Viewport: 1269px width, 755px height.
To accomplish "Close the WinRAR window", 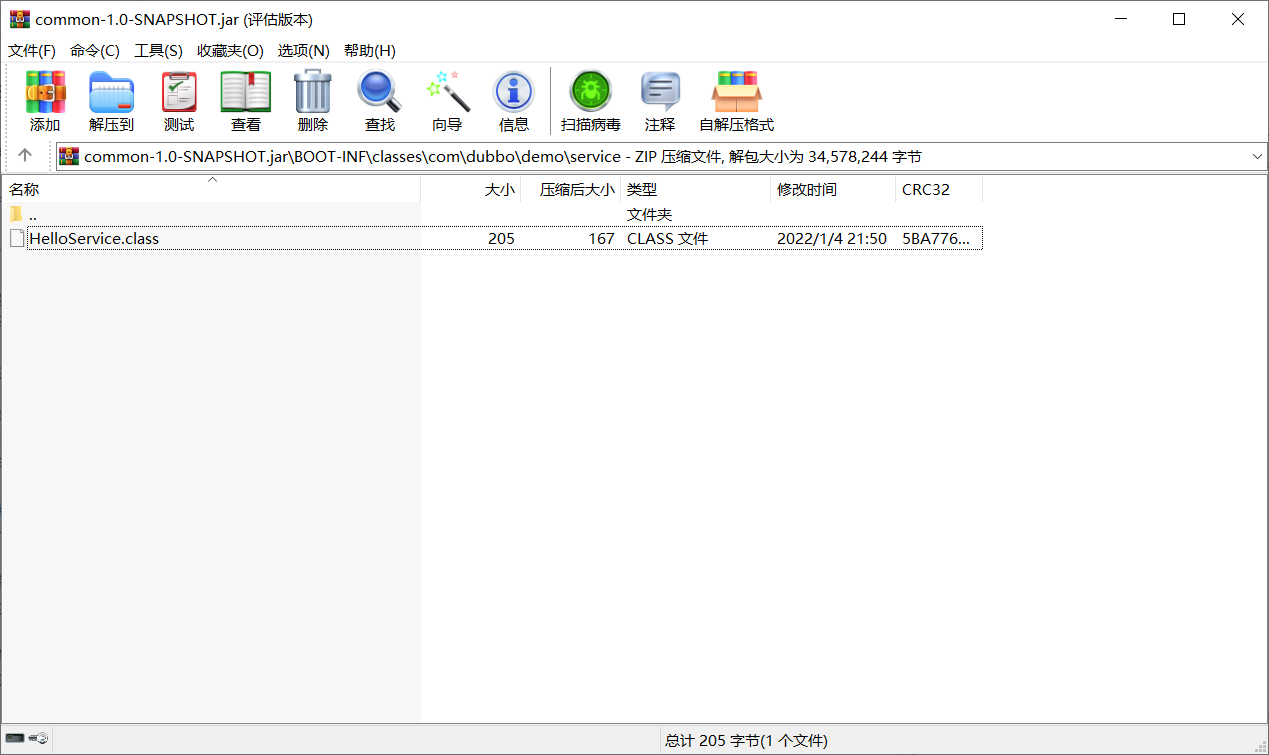I will coord(1238,19).
